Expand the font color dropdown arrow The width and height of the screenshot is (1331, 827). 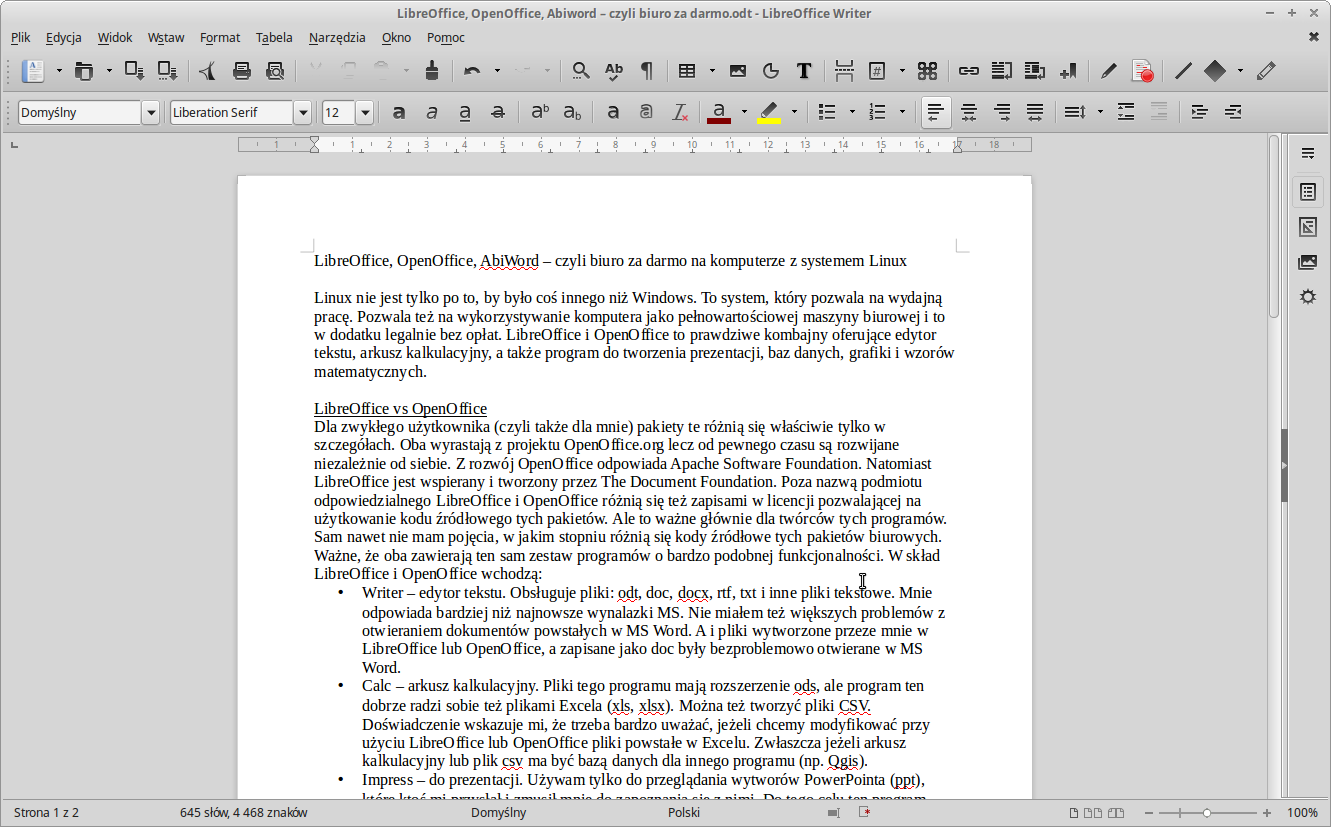tap(744, 112)
